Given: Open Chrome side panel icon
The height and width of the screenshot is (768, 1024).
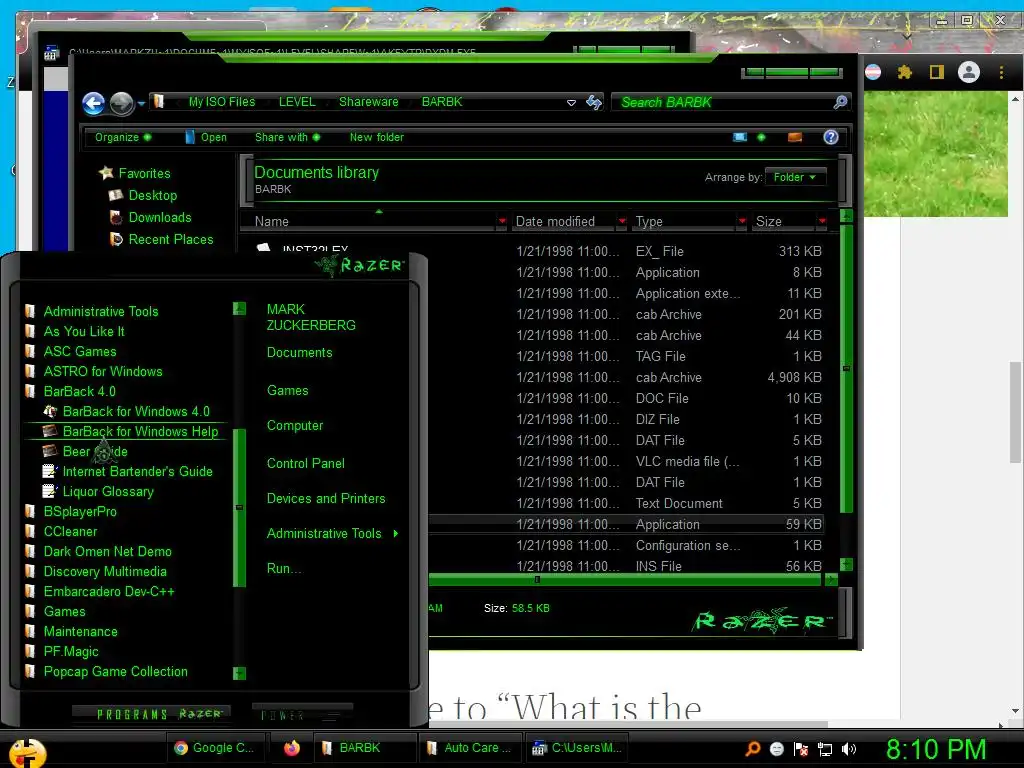Looking at the screenshot, I should point(936,72).
